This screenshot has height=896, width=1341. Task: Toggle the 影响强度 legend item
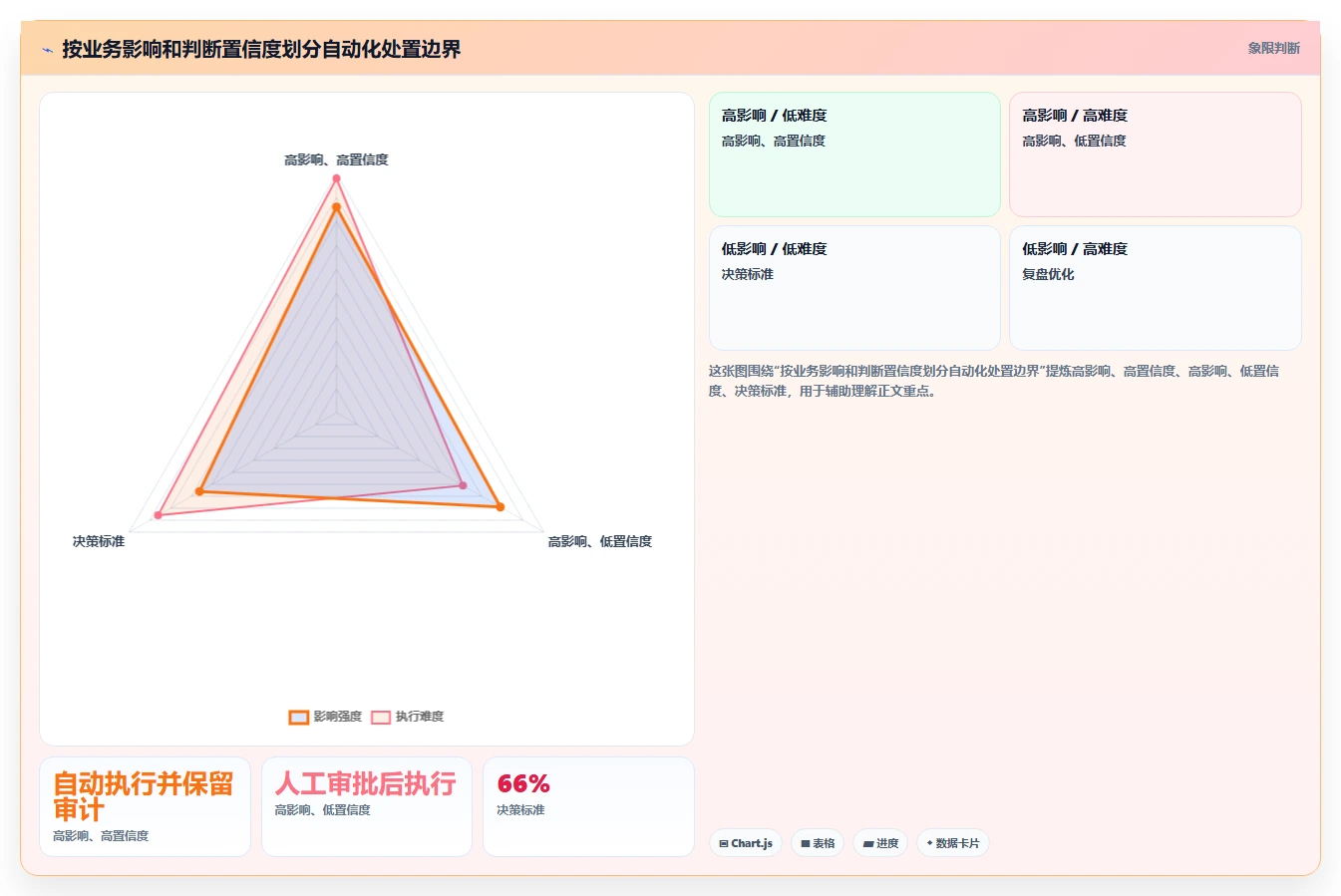pyautogui.click(x=325, y=717)
